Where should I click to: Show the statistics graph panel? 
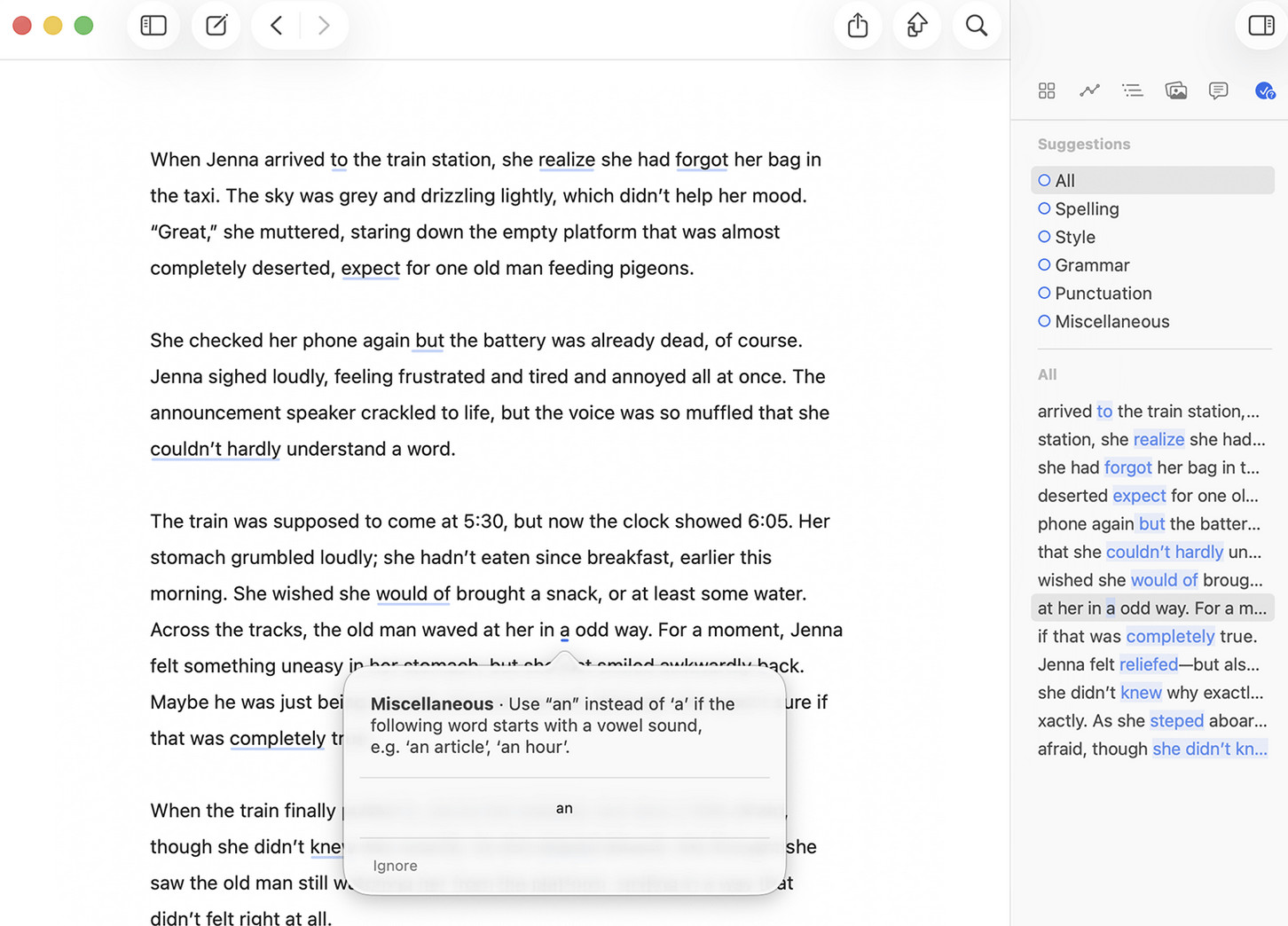tap(1089, 90)
